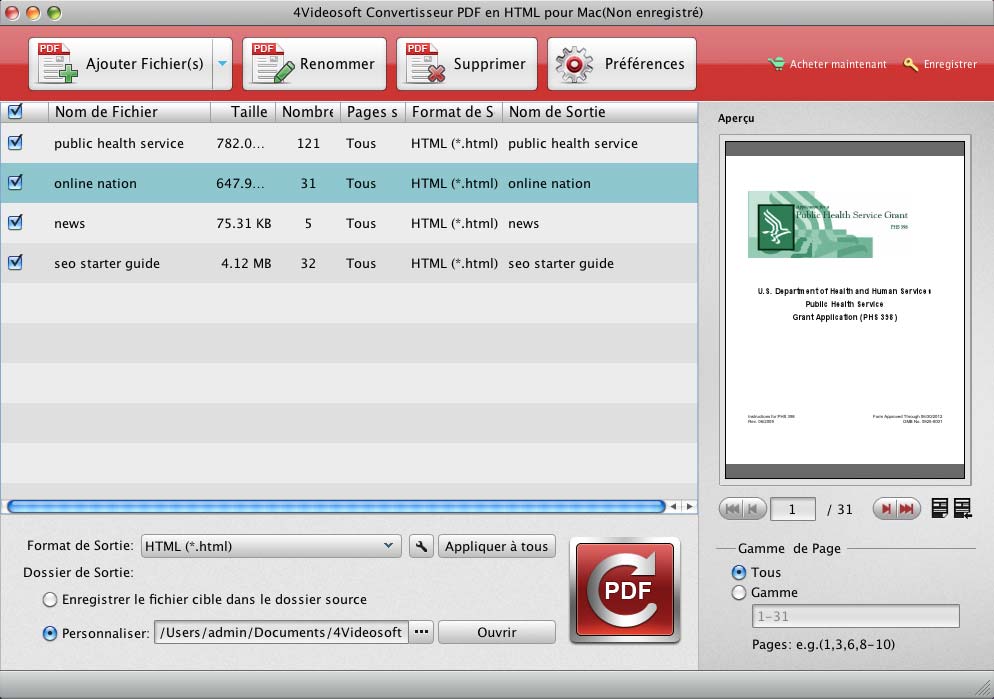
Task: Open Préférences with the gear icon
Action: point(622,64)
